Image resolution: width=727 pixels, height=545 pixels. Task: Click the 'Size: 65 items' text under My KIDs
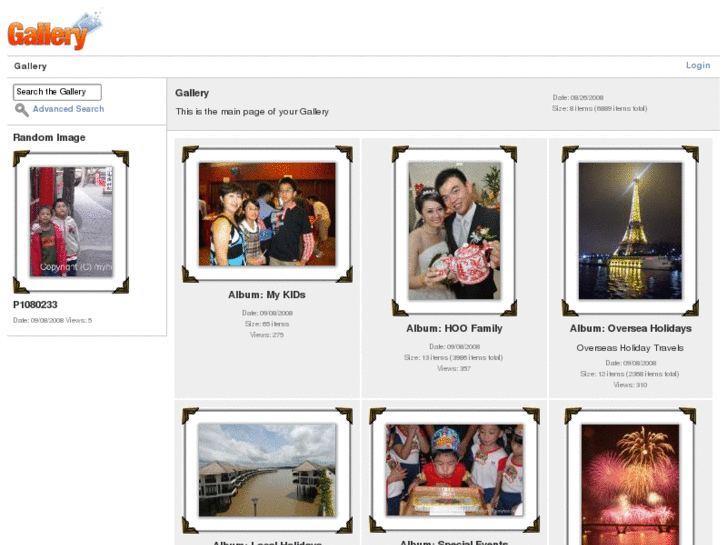coord(267,324)
